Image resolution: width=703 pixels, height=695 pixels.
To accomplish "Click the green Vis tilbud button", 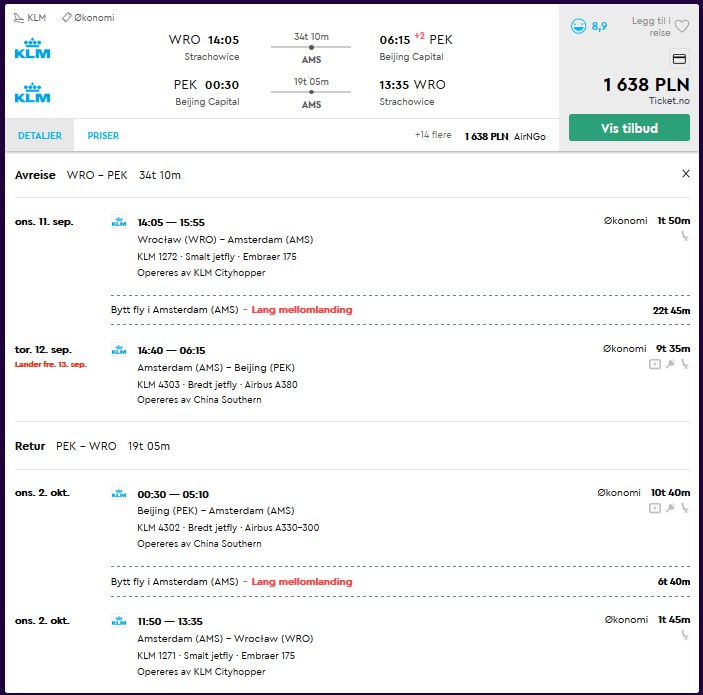I will (x=629, y=128).
